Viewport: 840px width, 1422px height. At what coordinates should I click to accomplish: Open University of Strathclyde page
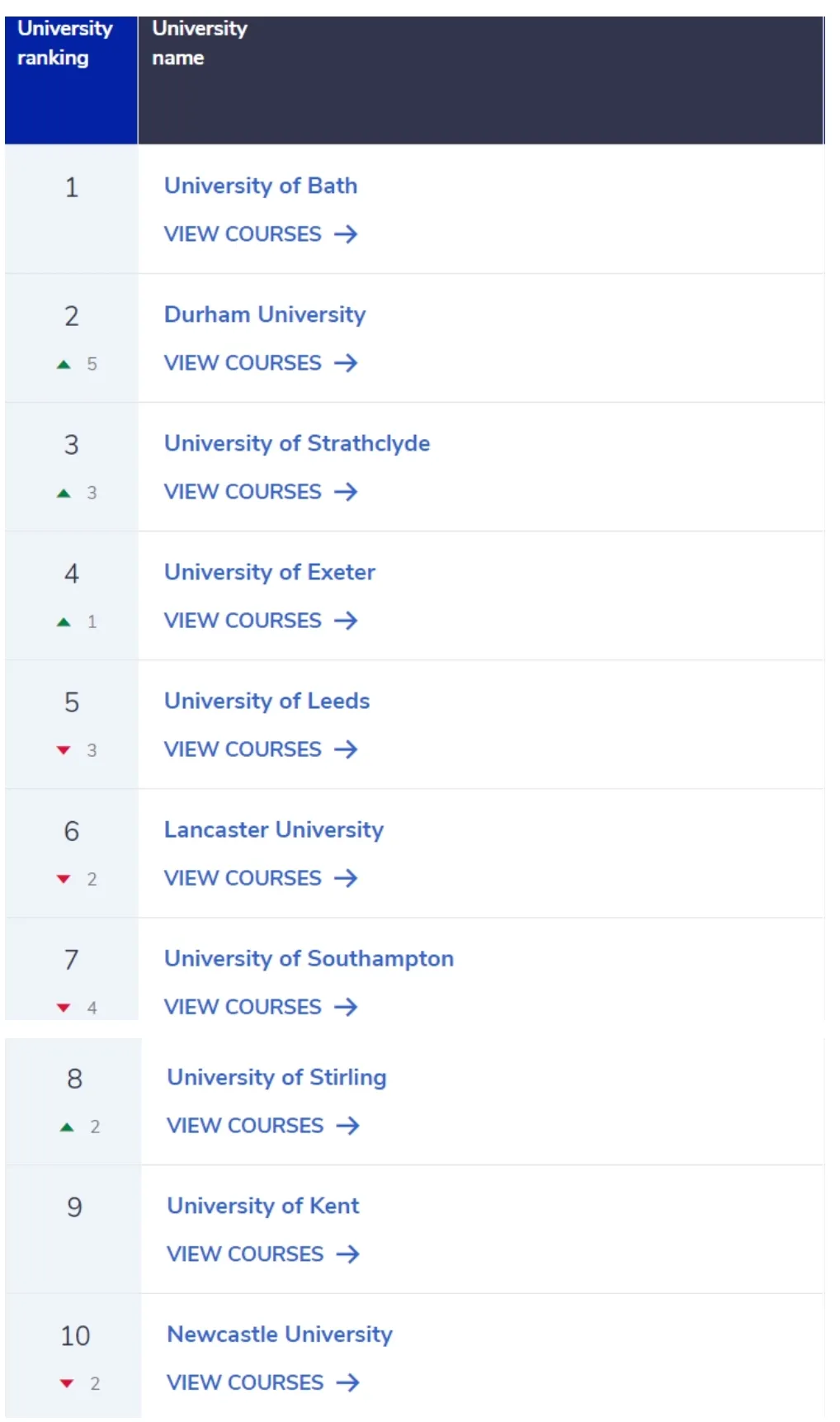[x=297, y=443]
